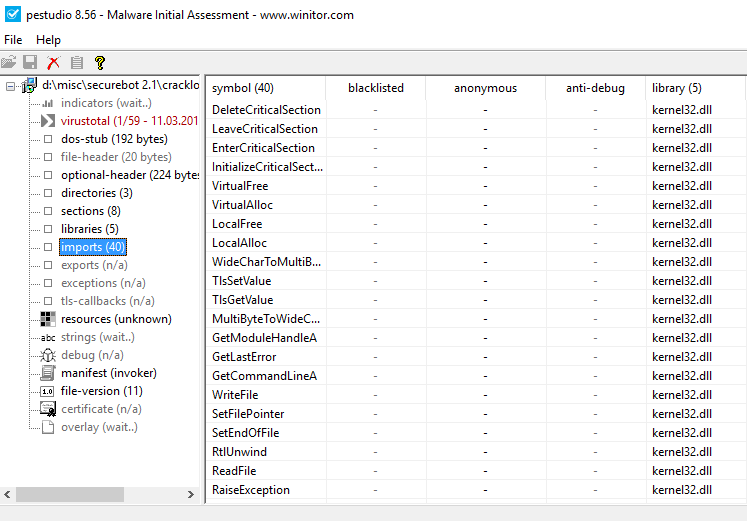This screenshot has width=747, height=521.
Task: Sort by the blacklisted column header
Action: [x=375, y=88]
